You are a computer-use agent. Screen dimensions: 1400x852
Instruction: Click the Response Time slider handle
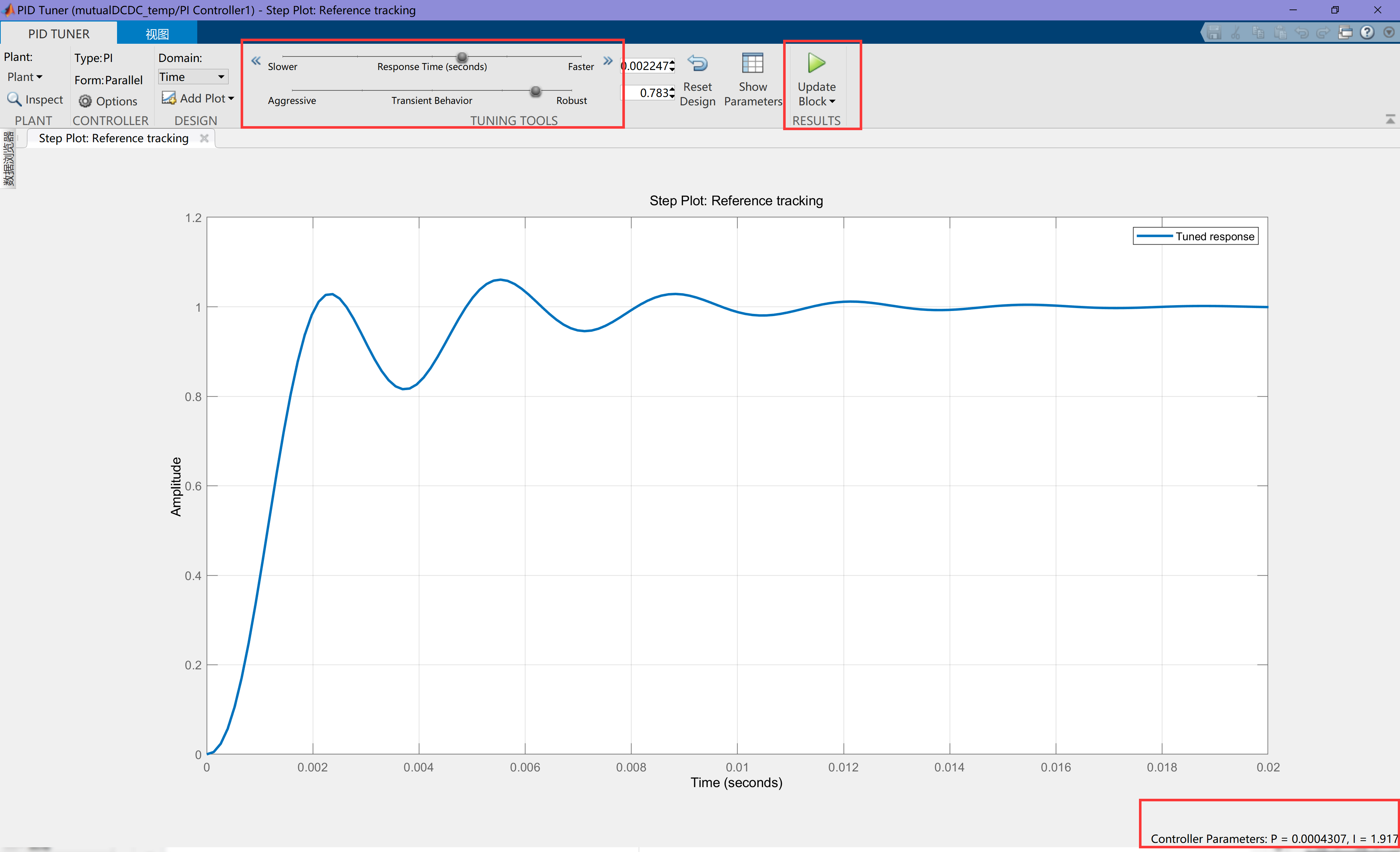462,57
